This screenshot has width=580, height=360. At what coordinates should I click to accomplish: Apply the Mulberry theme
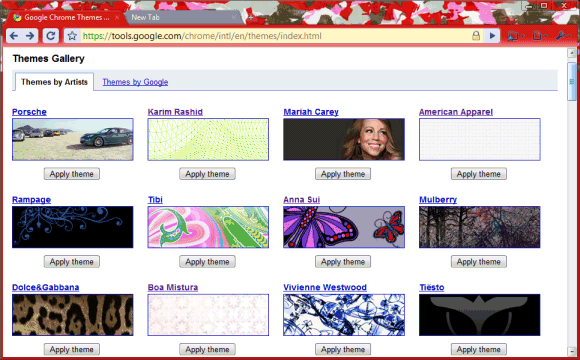[x=479, y=262]
